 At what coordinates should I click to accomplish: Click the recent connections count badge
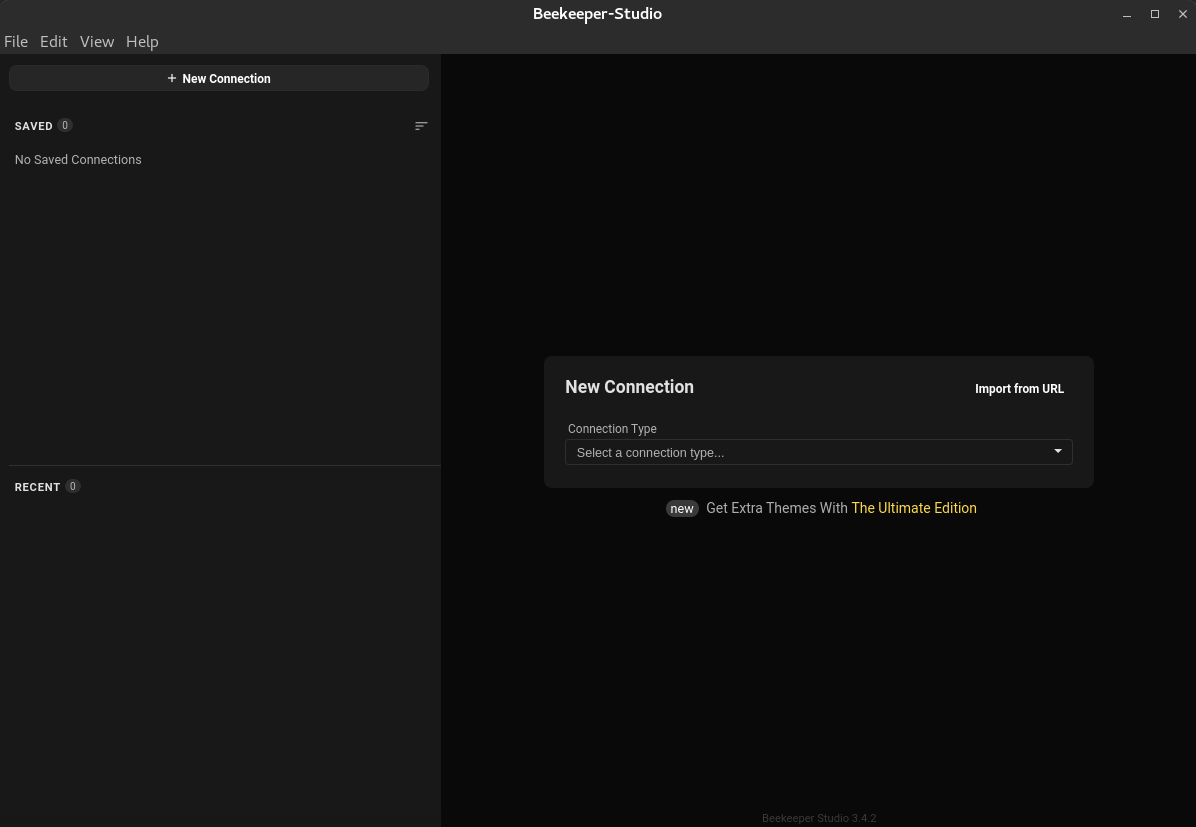[72, 486]
